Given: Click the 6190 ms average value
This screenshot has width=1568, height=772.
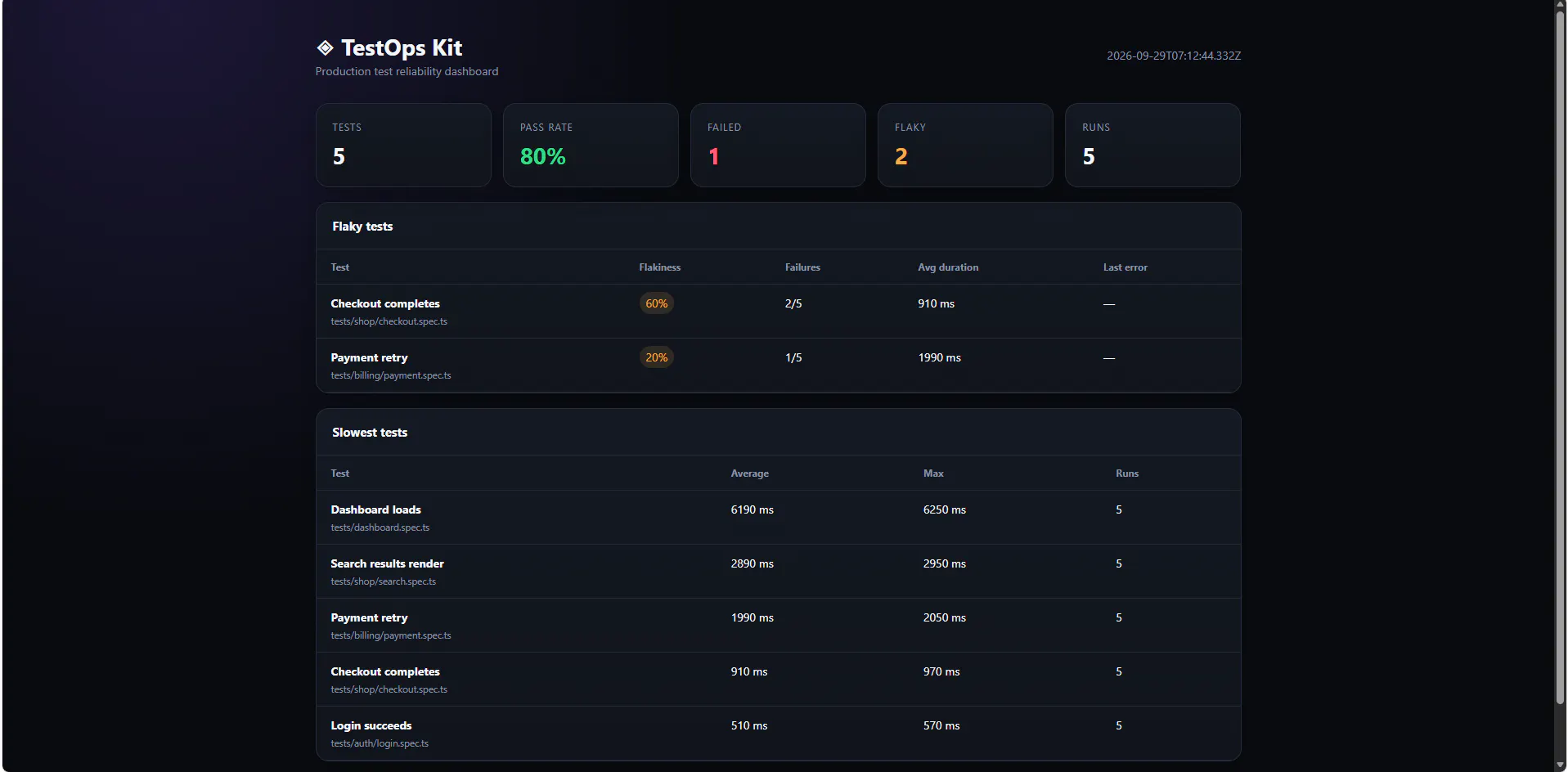Looking at the screenshot, I should (753, 509).
